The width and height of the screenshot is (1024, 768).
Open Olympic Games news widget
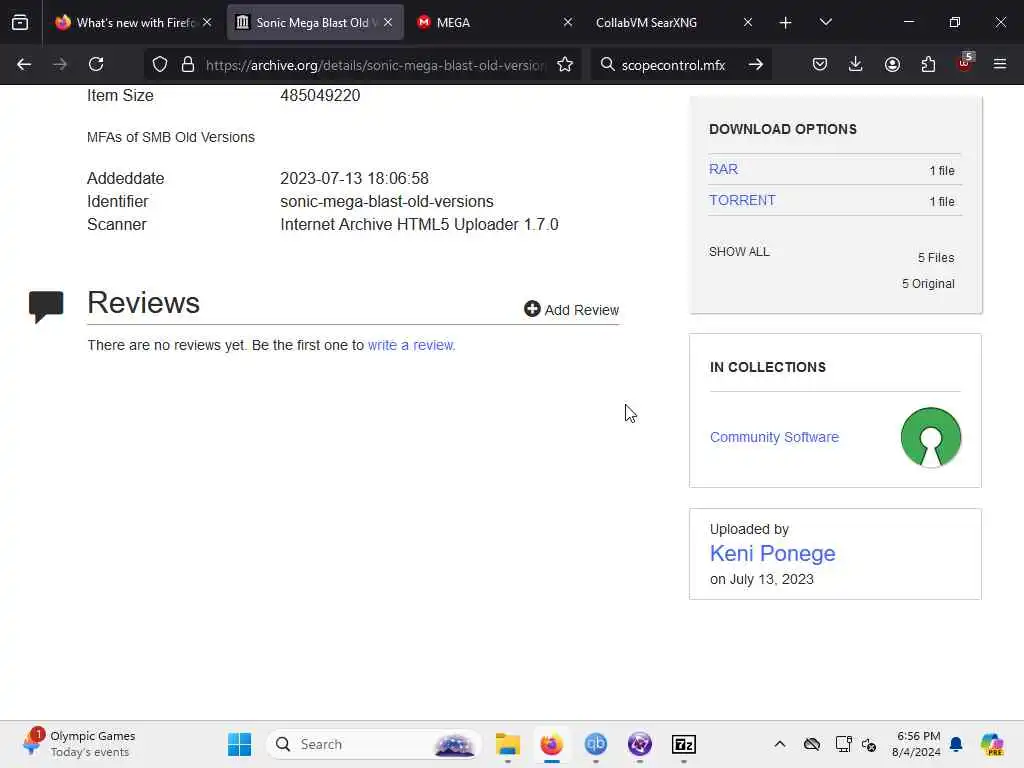[x=78, y=743]
